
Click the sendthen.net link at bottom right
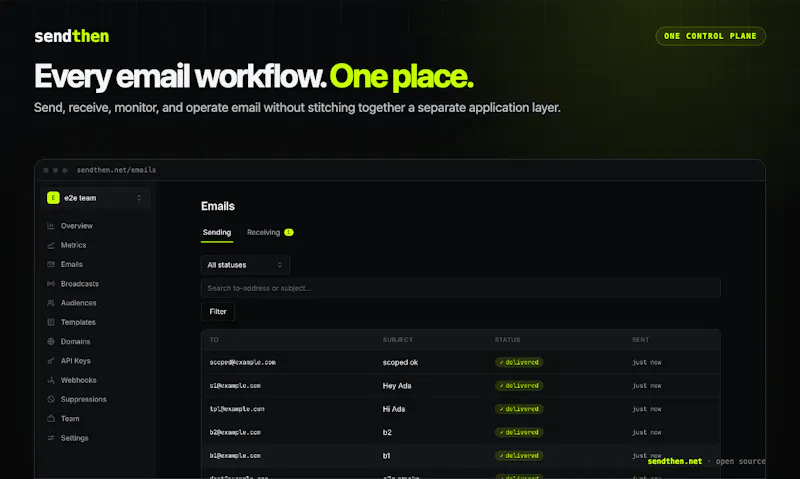(674, 461)
